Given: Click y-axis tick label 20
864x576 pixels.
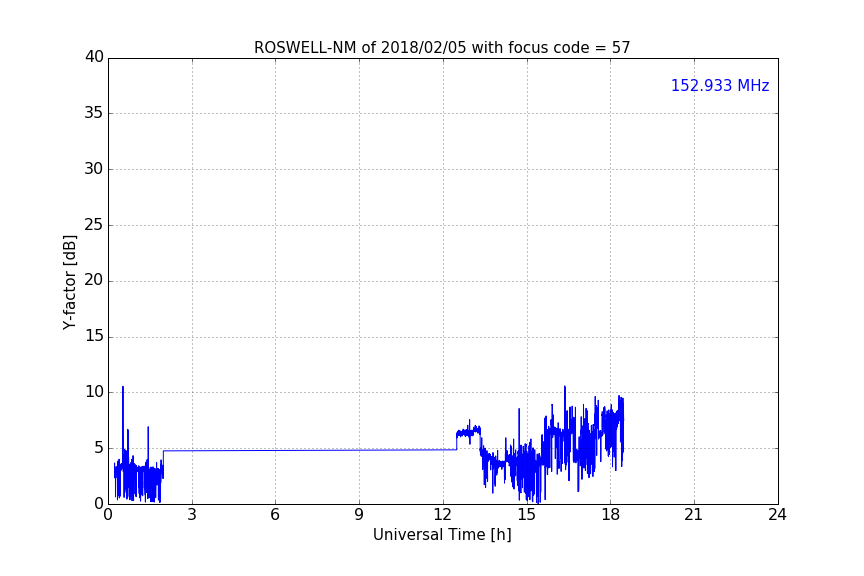Looking at the screenshot, I should coord(94,281).
